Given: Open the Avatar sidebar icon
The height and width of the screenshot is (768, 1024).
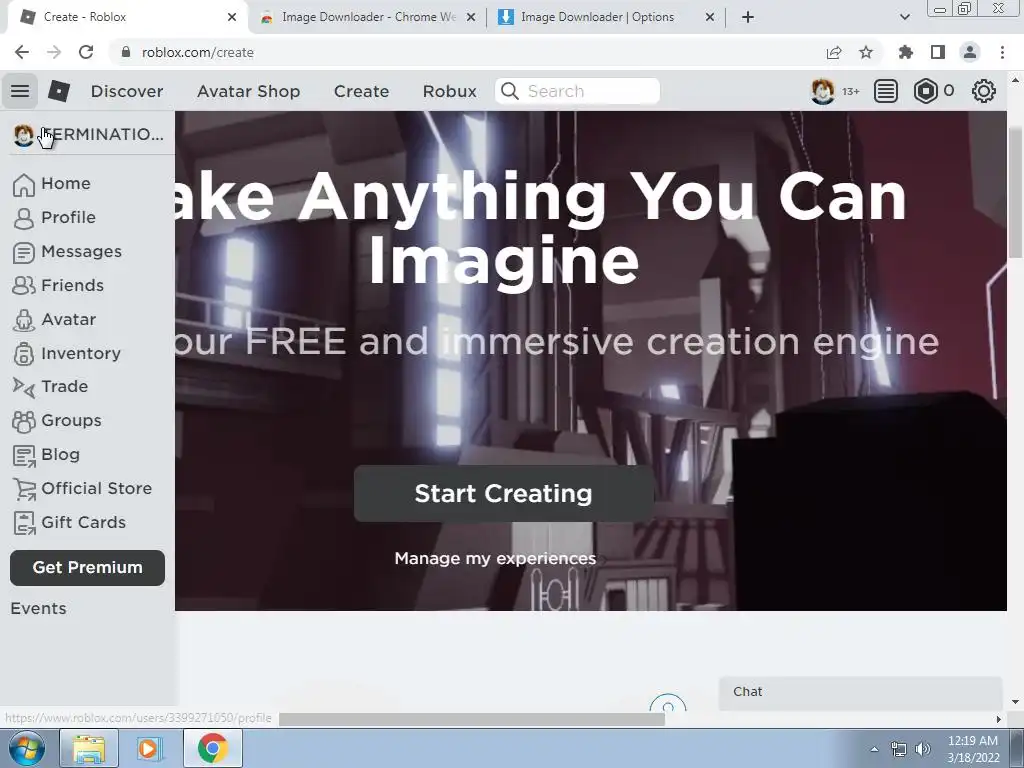Looking at the screenshot, I should (x=24, y=320).
